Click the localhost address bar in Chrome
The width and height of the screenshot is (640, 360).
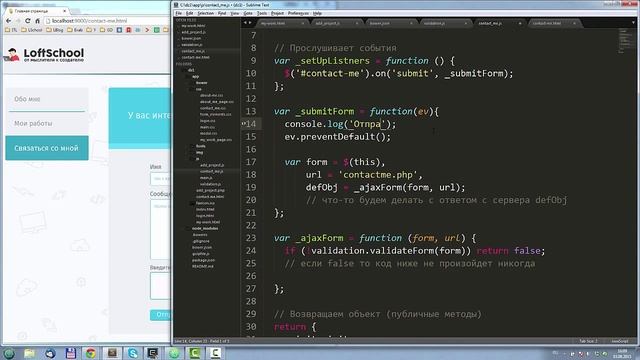(x=106, y=20)
